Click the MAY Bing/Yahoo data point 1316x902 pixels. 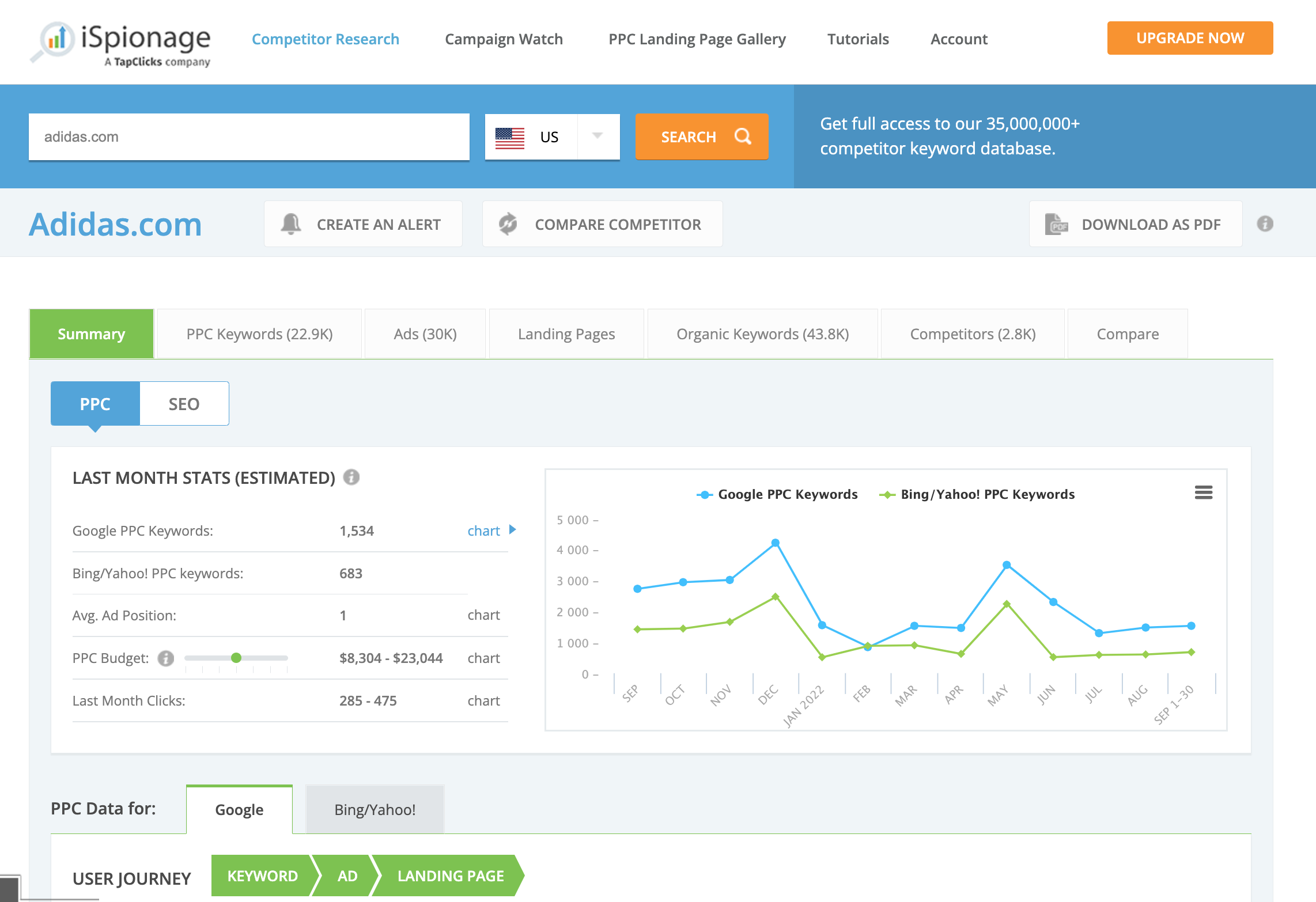tap(1007, 604)
